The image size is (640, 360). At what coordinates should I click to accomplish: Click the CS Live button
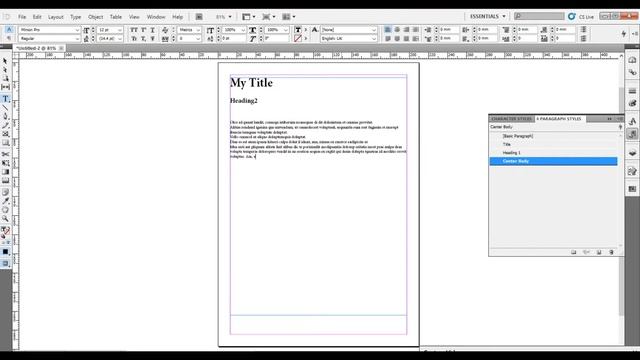581,16
